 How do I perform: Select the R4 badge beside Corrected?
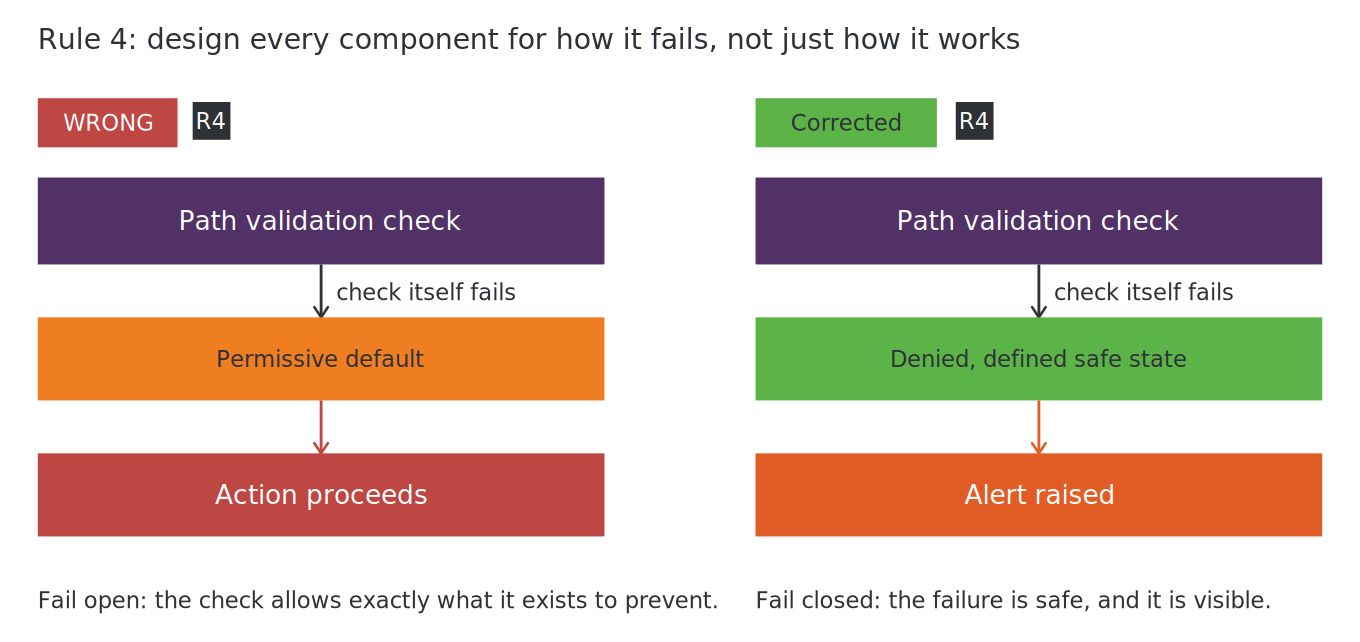click(974, 121)
